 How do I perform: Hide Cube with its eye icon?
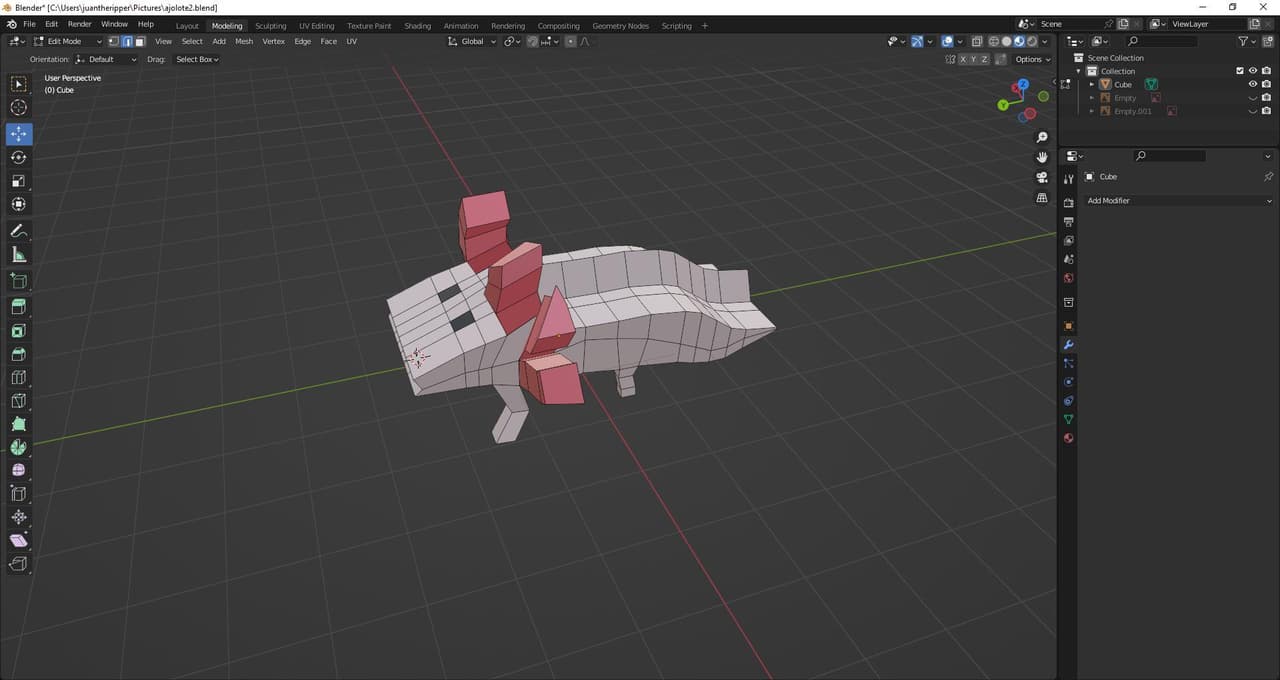(1252, 84)
